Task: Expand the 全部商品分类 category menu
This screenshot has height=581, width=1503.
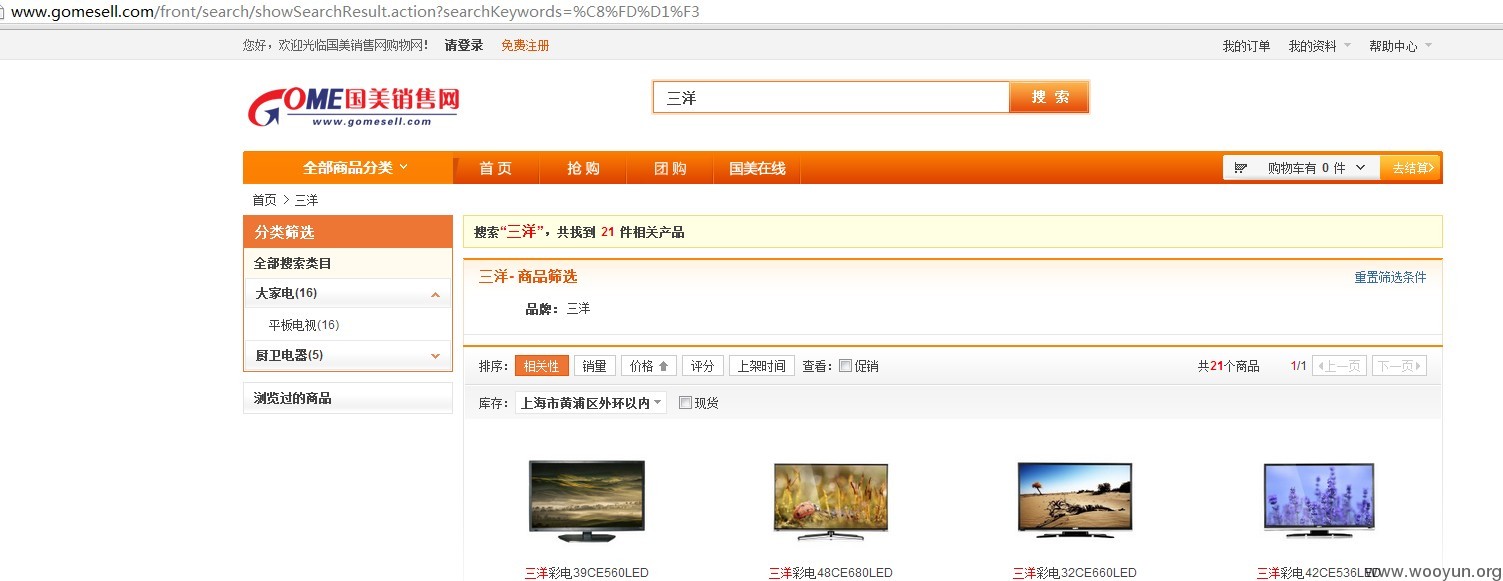Action: tap(347, 168)
